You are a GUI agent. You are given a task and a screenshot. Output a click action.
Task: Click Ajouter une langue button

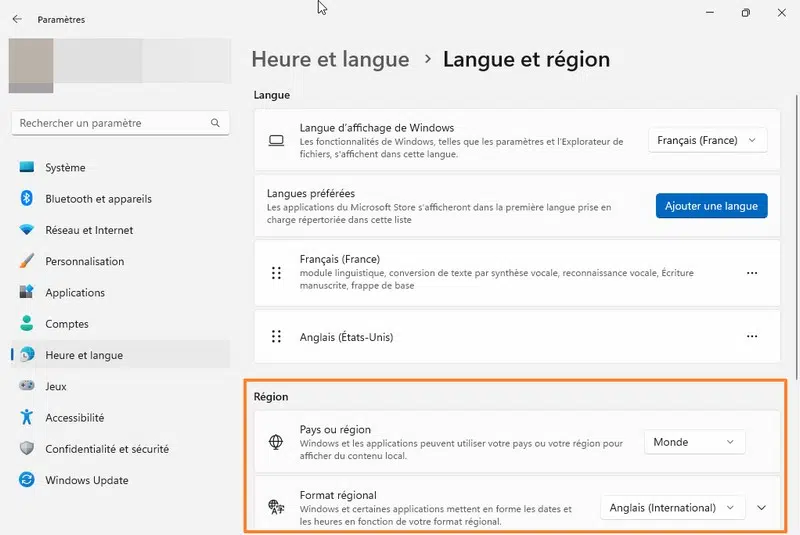pyautogui.click(x=711, y=206)
